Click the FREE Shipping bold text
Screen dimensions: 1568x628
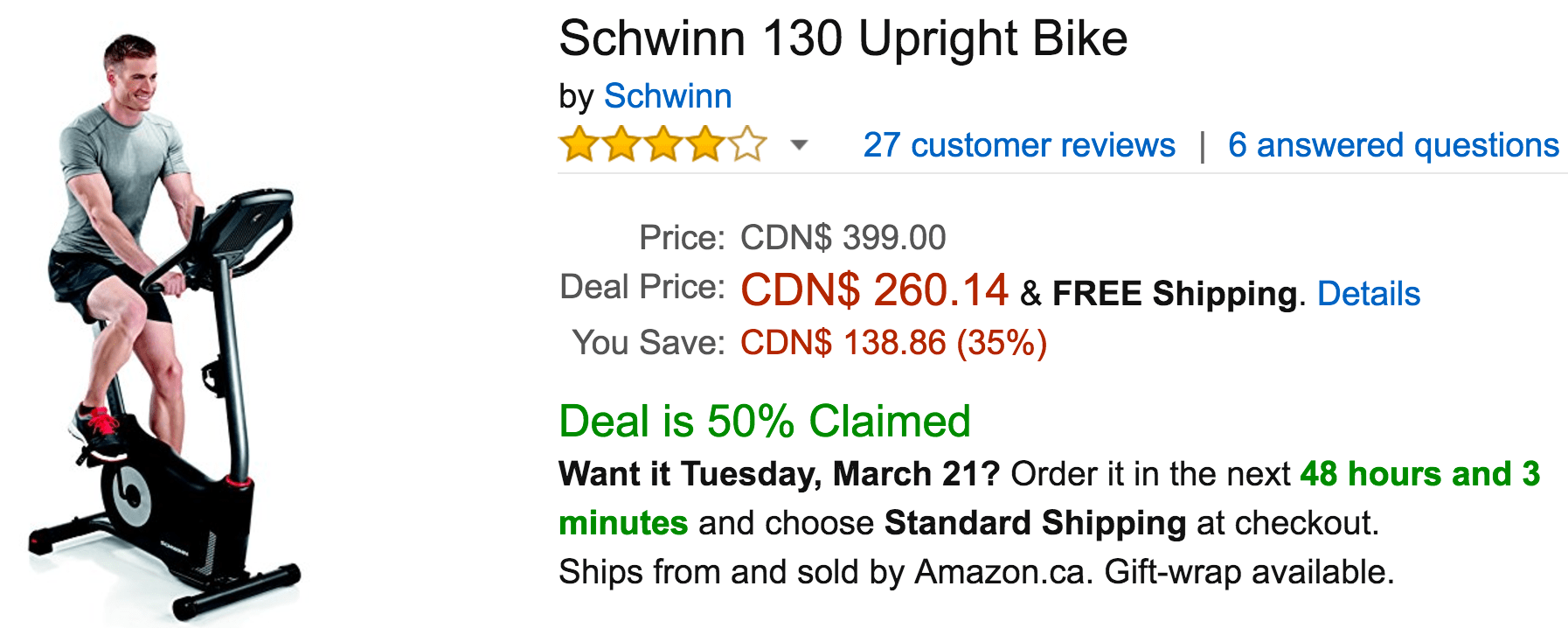point(1175,294)
